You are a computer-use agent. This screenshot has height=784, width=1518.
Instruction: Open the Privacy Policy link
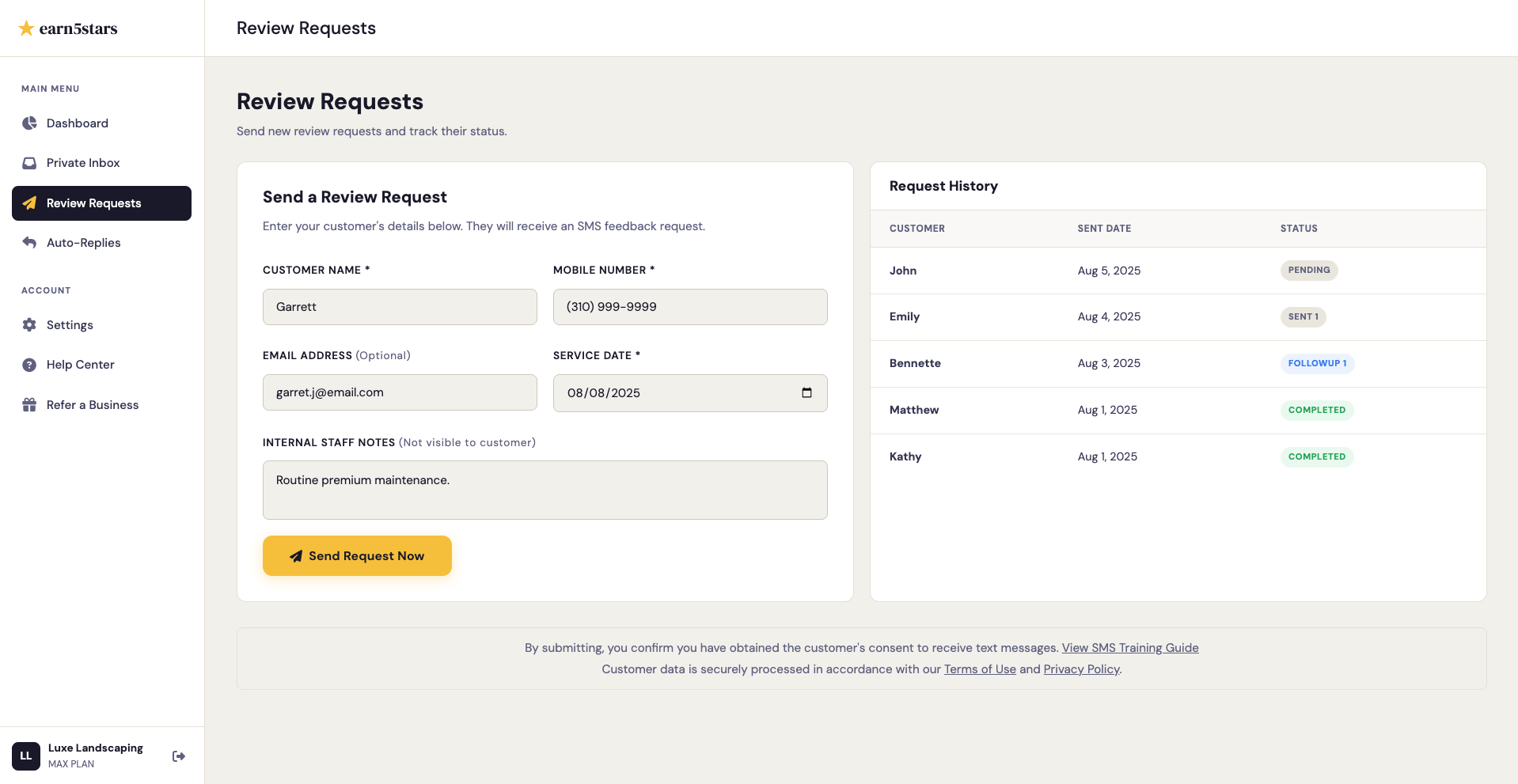click(x=1081, y=669)
